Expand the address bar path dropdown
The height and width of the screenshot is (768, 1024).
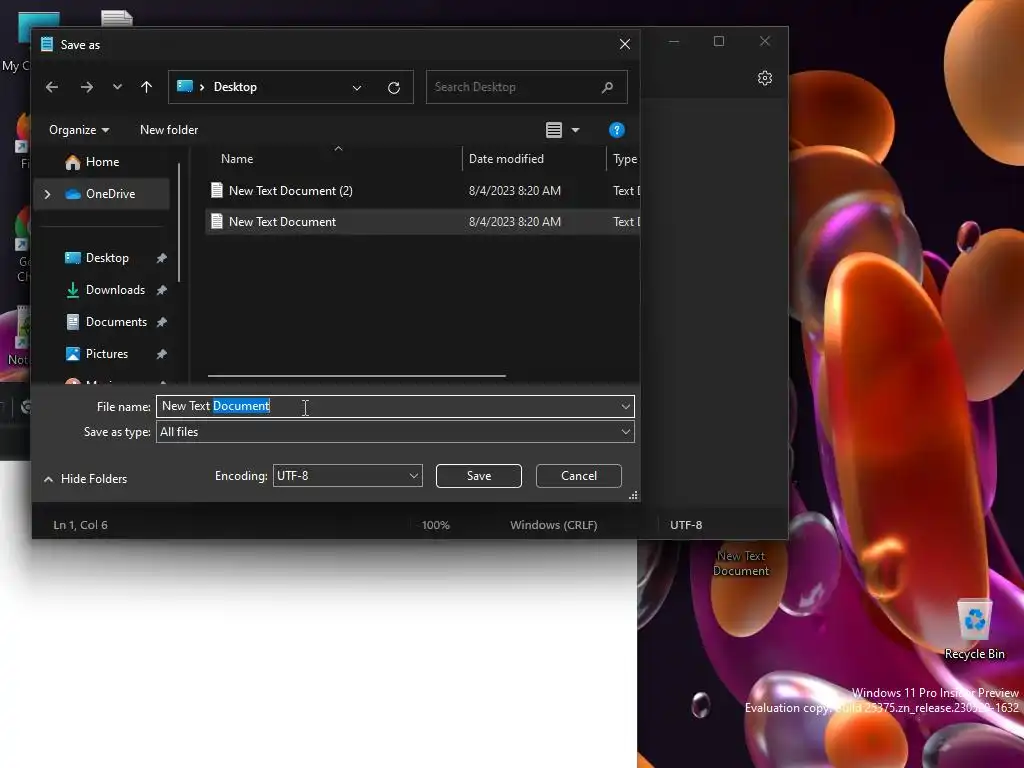357,88
